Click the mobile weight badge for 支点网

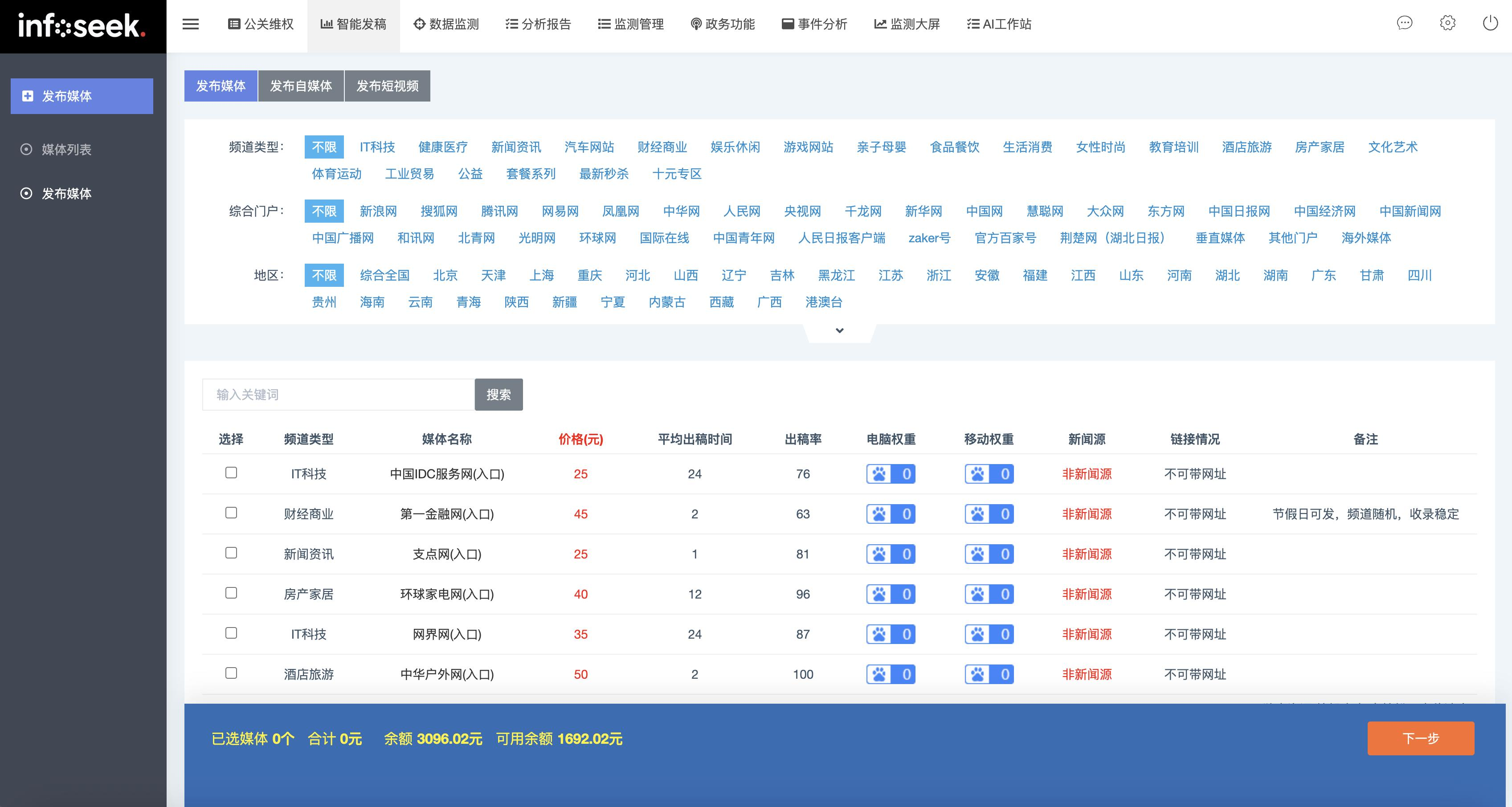coord(989,554)
